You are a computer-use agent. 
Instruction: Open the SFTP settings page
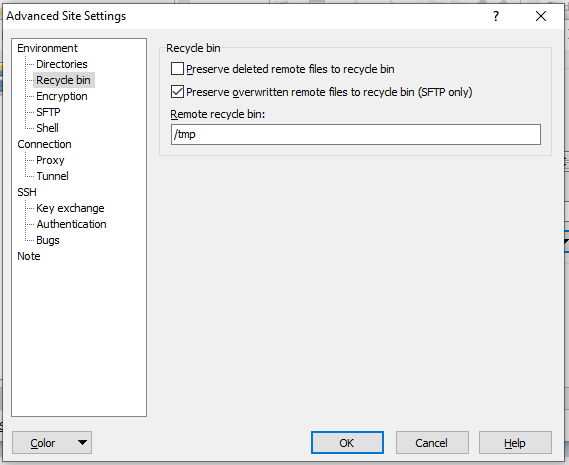(48, 112)
